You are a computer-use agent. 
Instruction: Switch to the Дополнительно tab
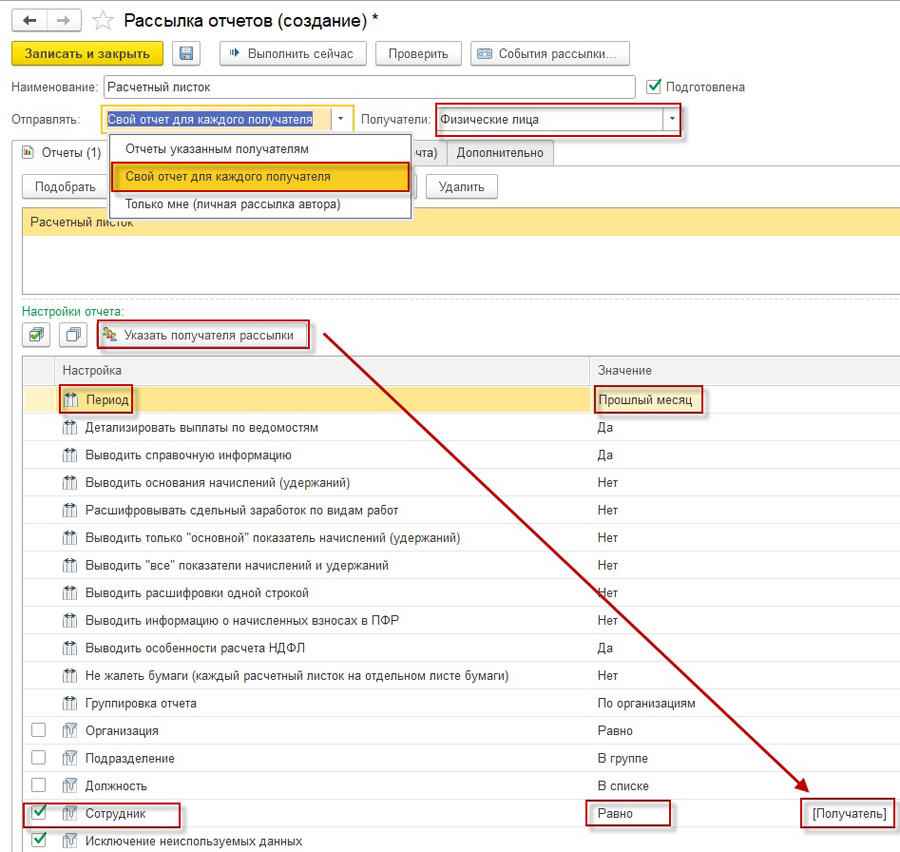(500, 153)
